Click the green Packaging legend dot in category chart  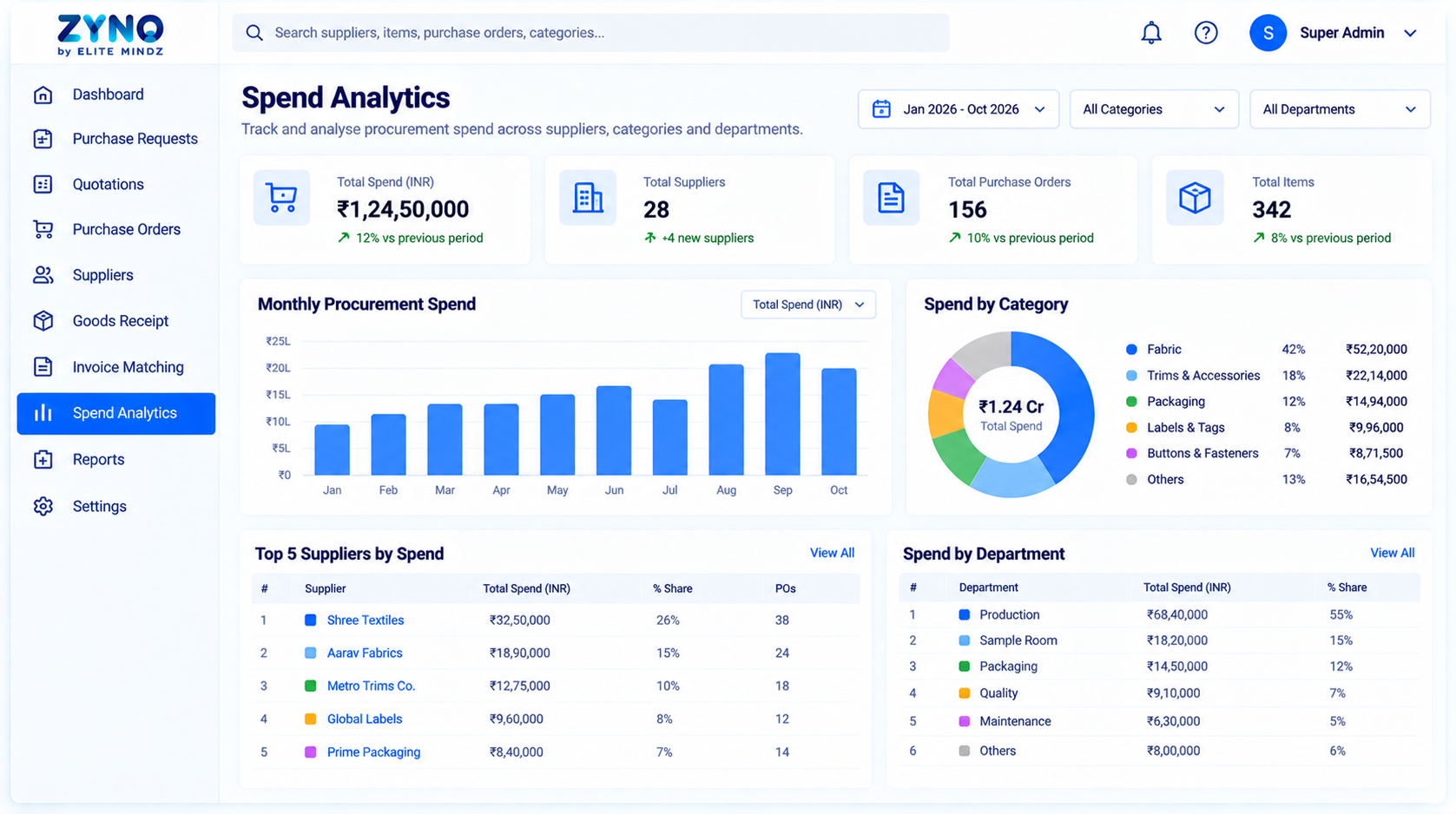tap(1131, 402)
